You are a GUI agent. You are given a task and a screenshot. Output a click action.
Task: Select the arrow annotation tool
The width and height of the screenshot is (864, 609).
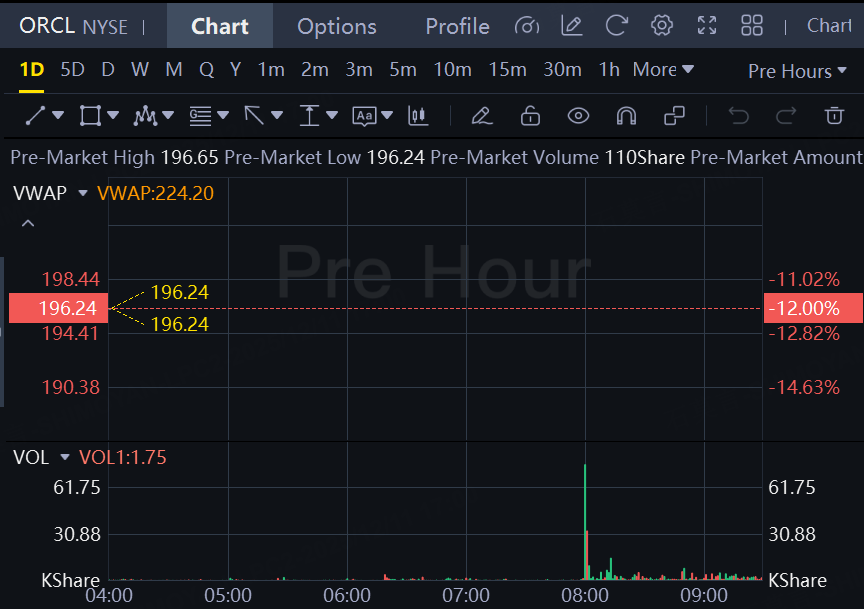pyautogui.click(x=254, y=116)
